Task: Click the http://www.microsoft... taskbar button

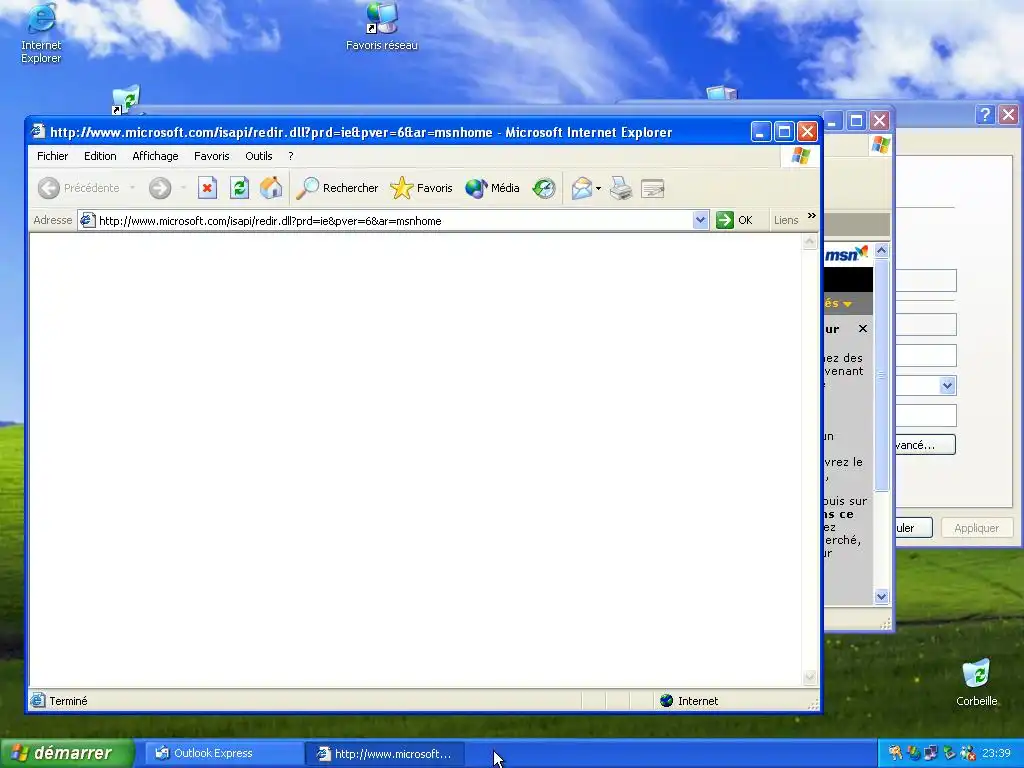Action: tap(385, 754)
